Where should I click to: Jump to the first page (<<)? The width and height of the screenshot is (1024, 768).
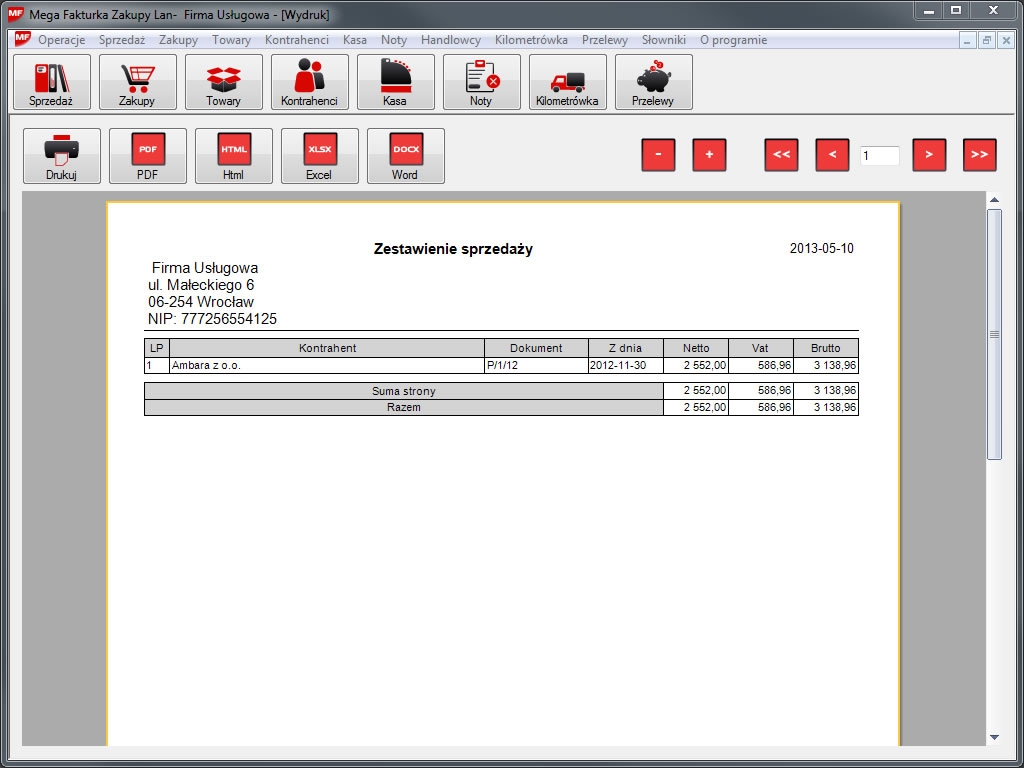point(782,155)
